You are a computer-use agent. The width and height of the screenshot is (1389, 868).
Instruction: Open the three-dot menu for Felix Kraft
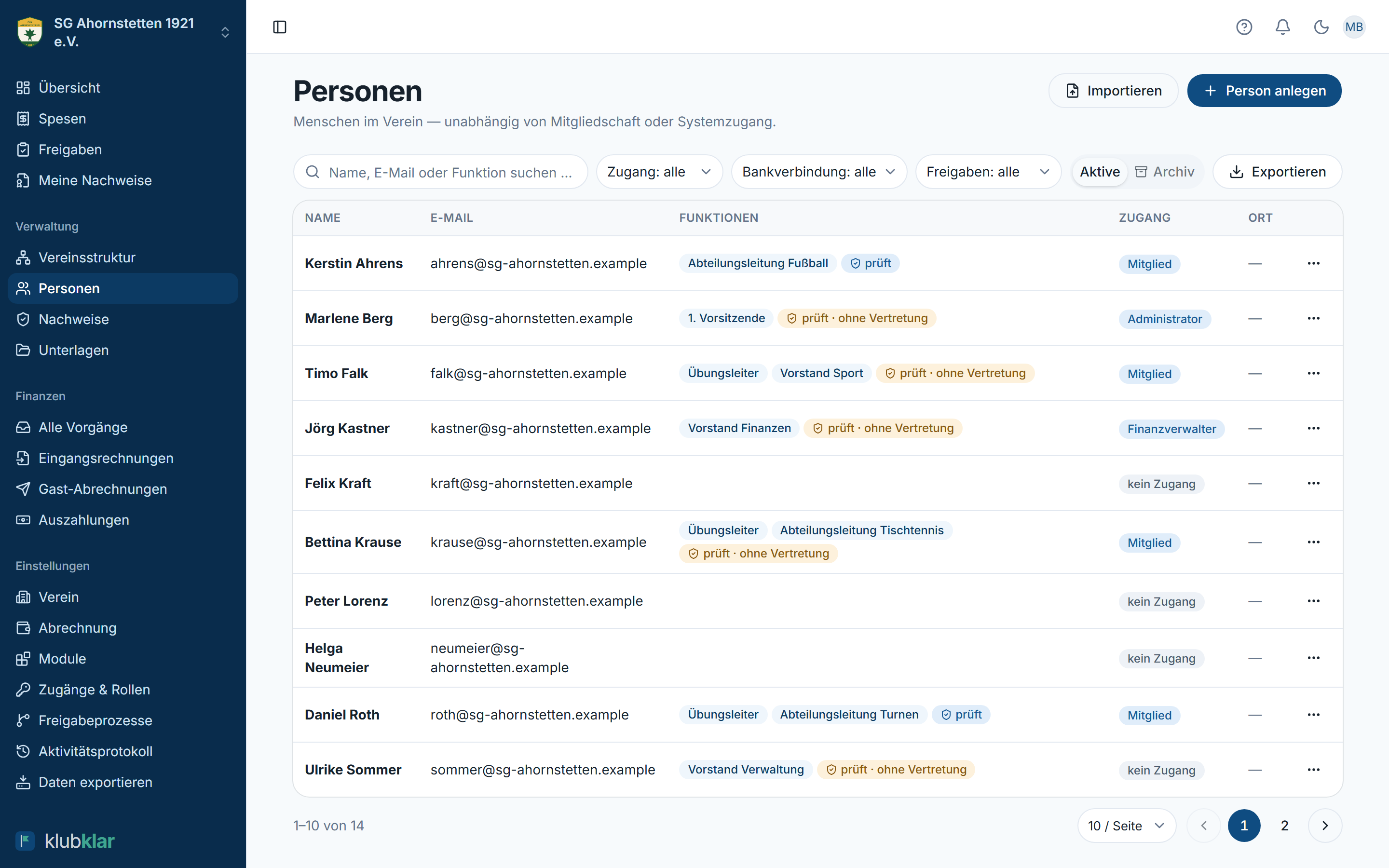(1314, 483)
